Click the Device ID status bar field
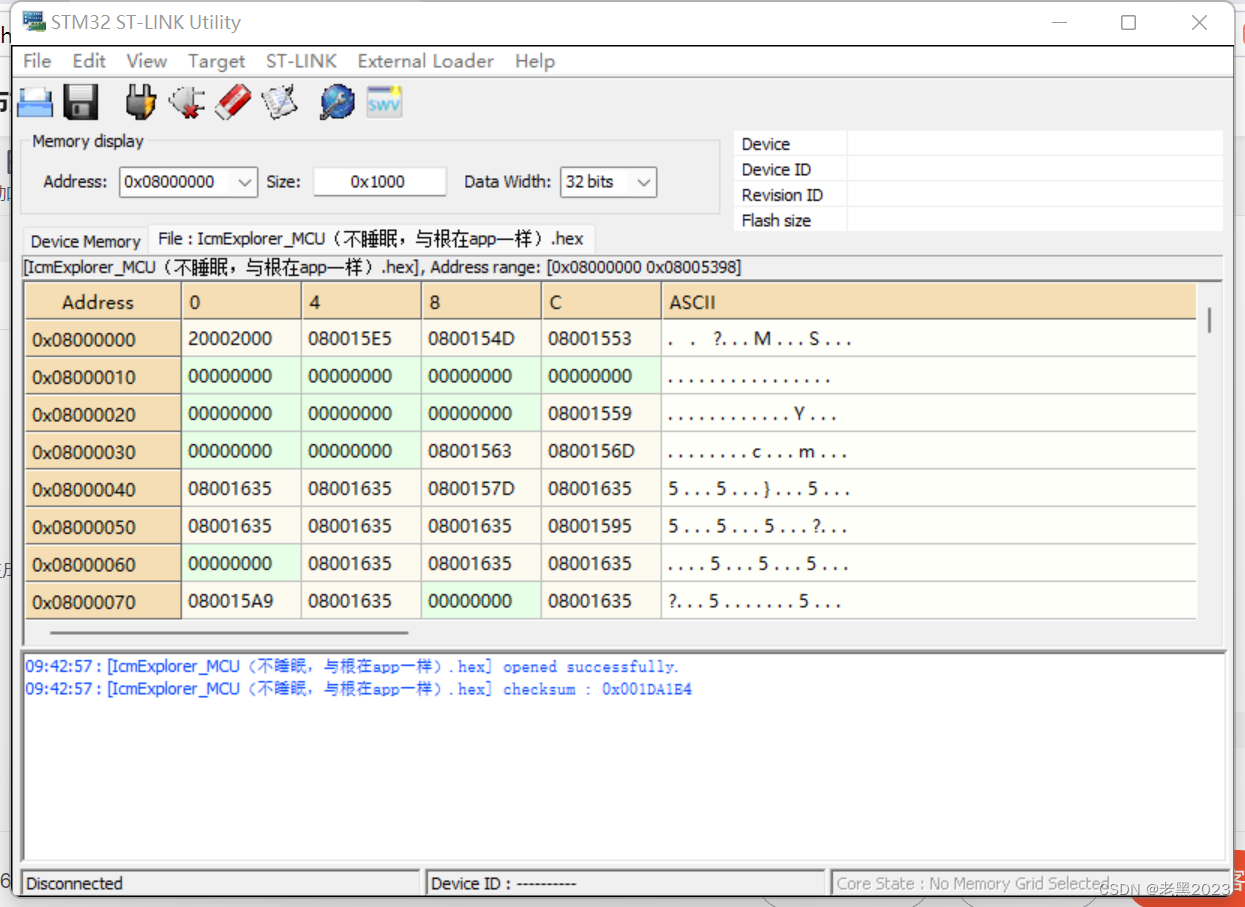 [x=625, y=883]
